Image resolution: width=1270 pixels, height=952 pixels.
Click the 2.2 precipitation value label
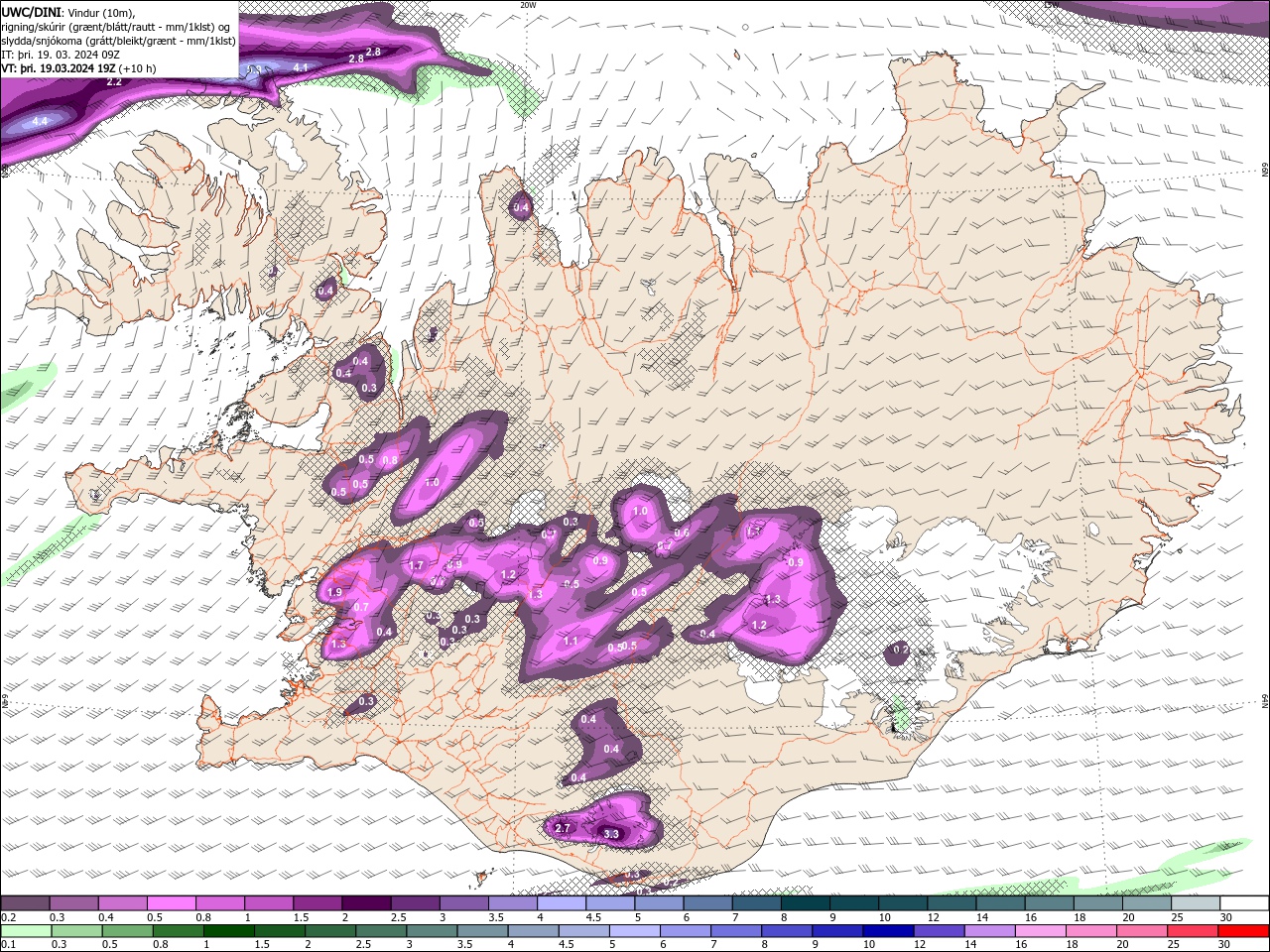tap(114, 82)
